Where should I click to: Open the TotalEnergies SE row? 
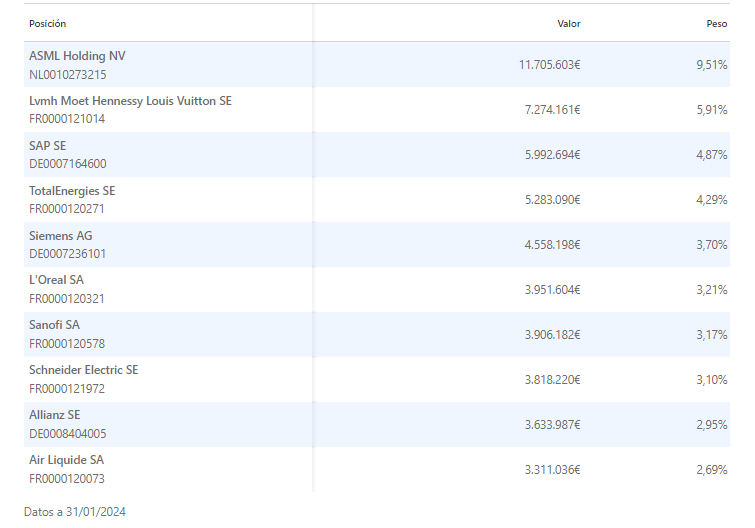point(72,191)
